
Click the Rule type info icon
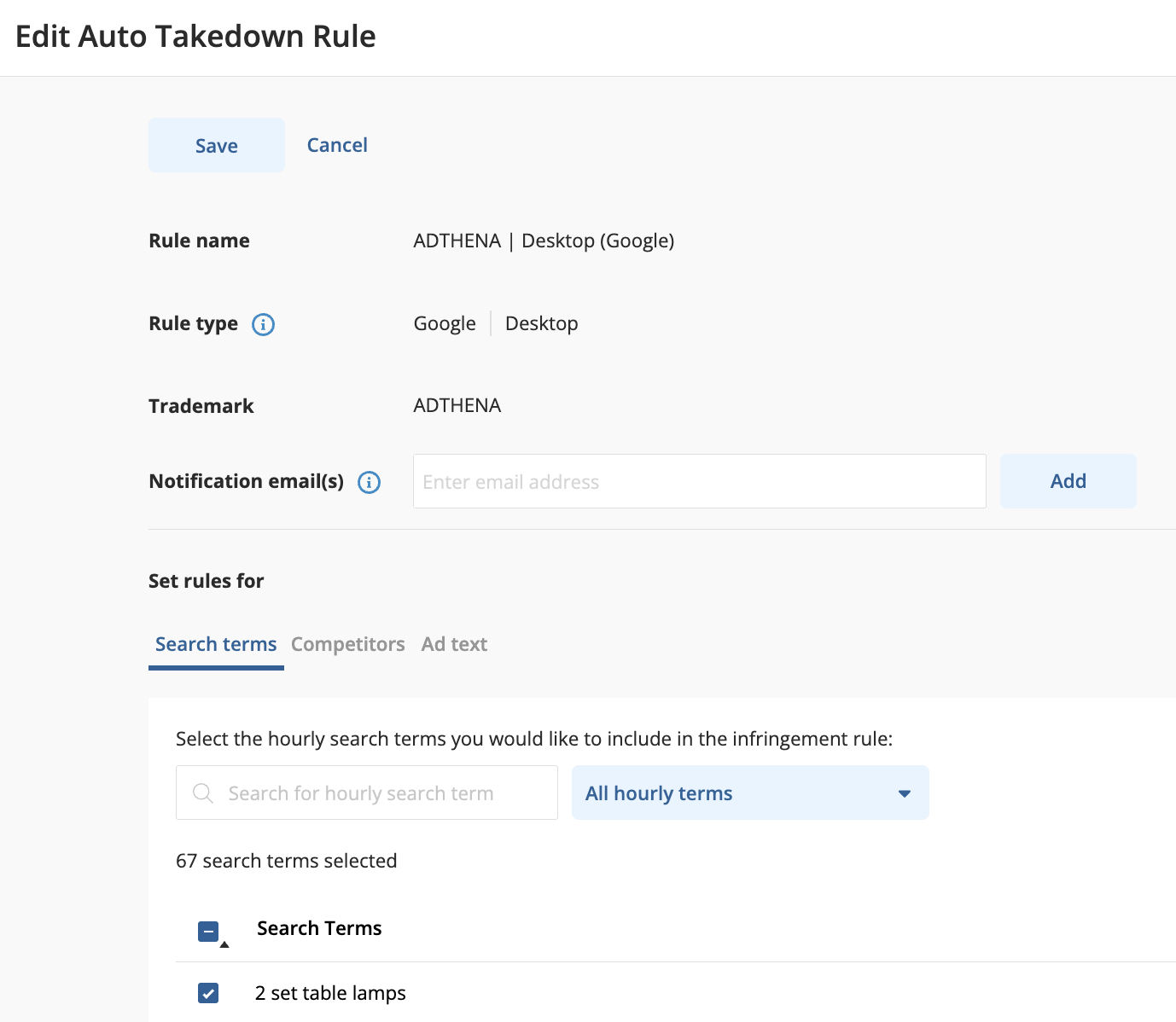[263, 324]
